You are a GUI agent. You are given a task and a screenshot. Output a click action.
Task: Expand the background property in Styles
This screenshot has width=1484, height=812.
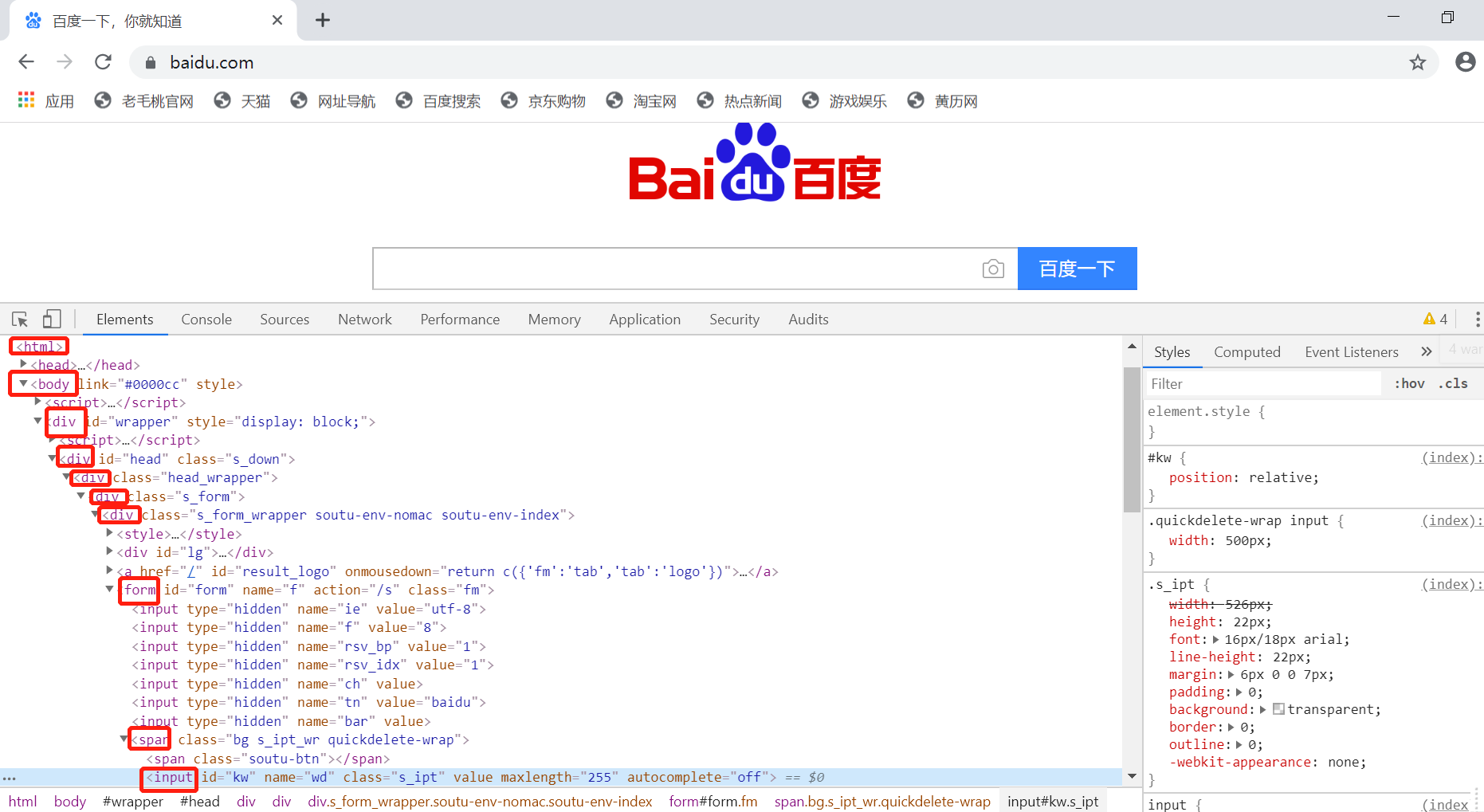1263,709
